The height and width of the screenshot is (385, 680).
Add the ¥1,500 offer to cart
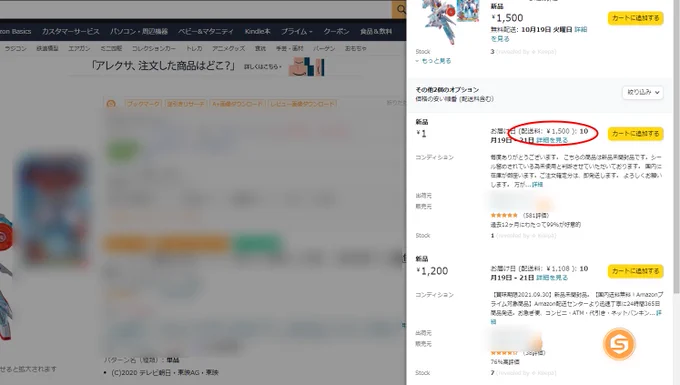coord(635,18)
